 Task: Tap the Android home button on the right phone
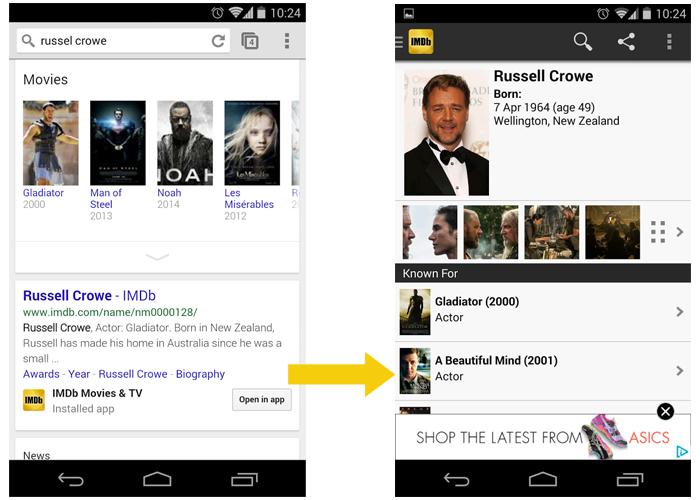coord(543,480)
